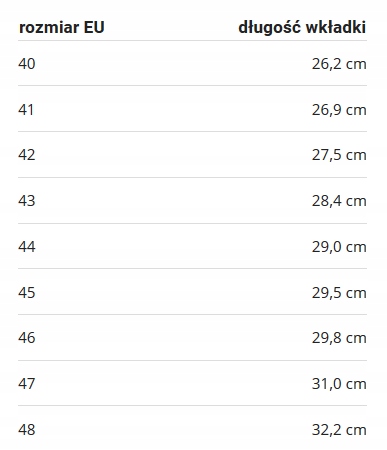The width and height of the screenshot is (387, 450).
Task: Click the 'długość wkładki' column header
Action: click(302, 27)
